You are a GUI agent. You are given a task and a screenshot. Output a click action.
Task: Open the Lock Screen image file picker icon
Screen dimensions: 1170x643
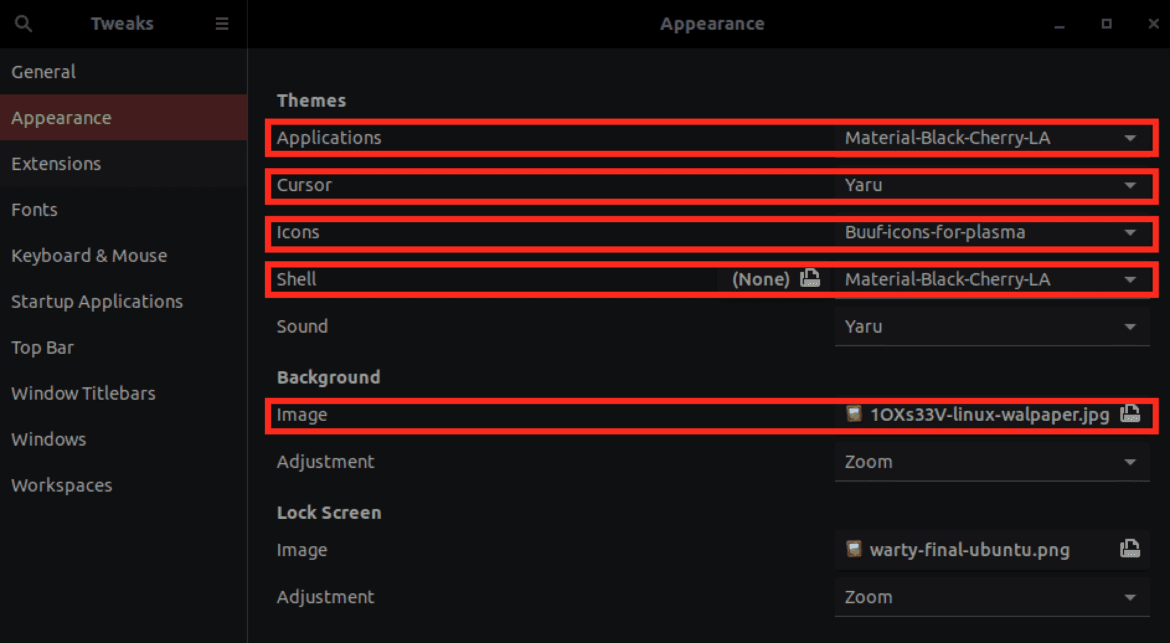[1131, 548]
